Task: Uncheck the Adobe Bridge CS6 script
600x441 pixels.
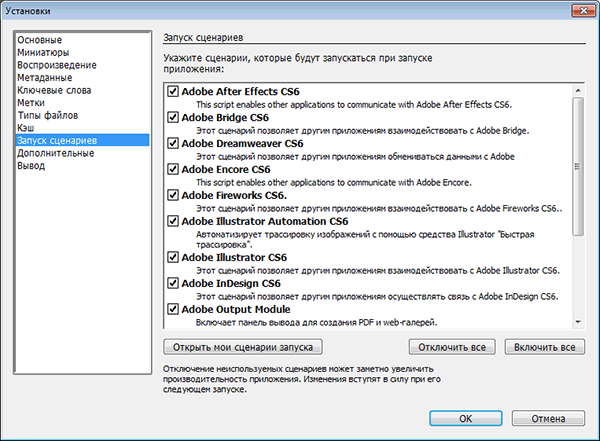Action: (173, 117)
